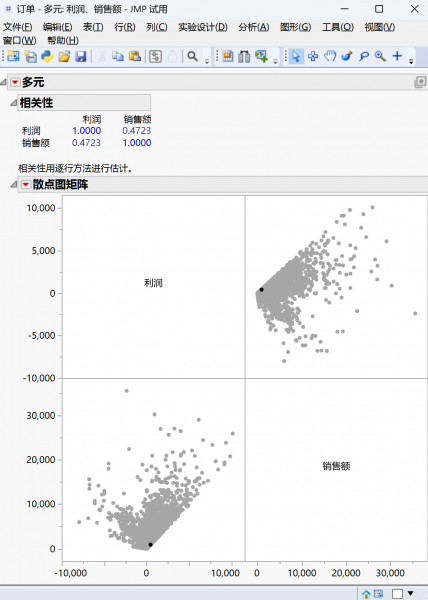428x600 pixels.
Task: Select the arrow pointer tool
Action: tap(296, 57)
